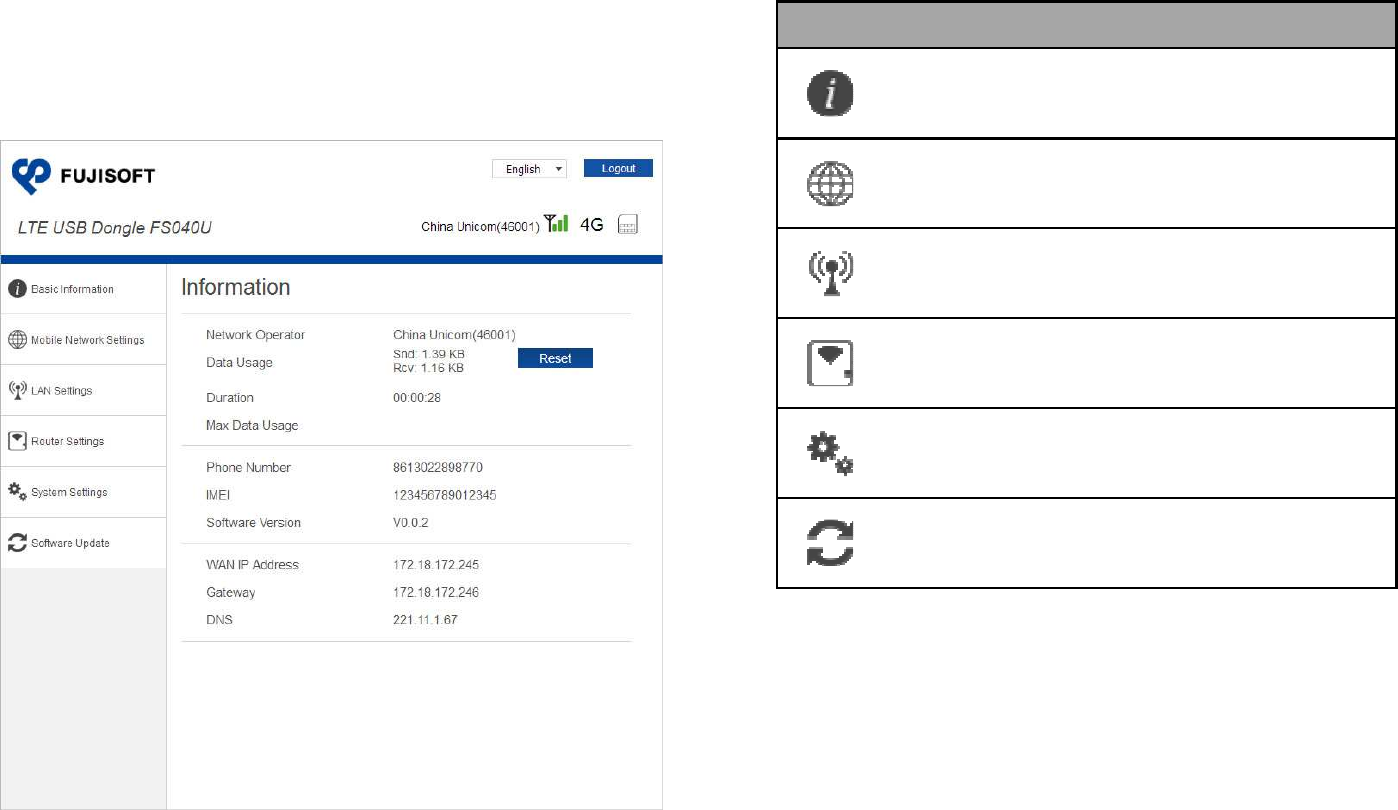Image resolution: width=1398 pixels, height=810 pixels.
Task: Go to Mobile Network Settings
Action: pos(83,340)
